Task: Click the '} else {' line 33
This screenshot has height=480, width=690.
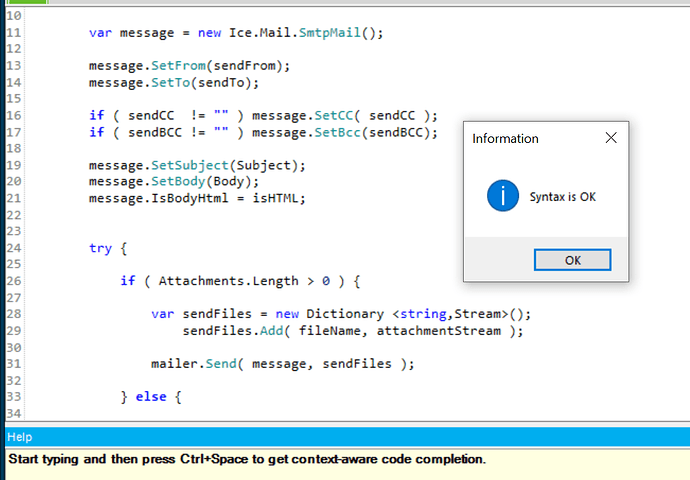Action: tap(151, 397)
